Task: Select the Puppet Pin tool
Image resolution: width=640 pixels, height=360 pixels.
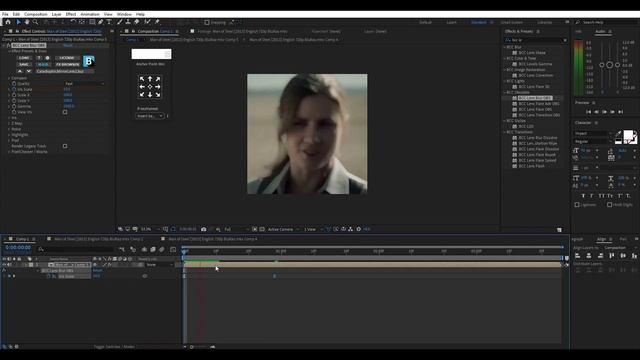Action: coord(157,22)
